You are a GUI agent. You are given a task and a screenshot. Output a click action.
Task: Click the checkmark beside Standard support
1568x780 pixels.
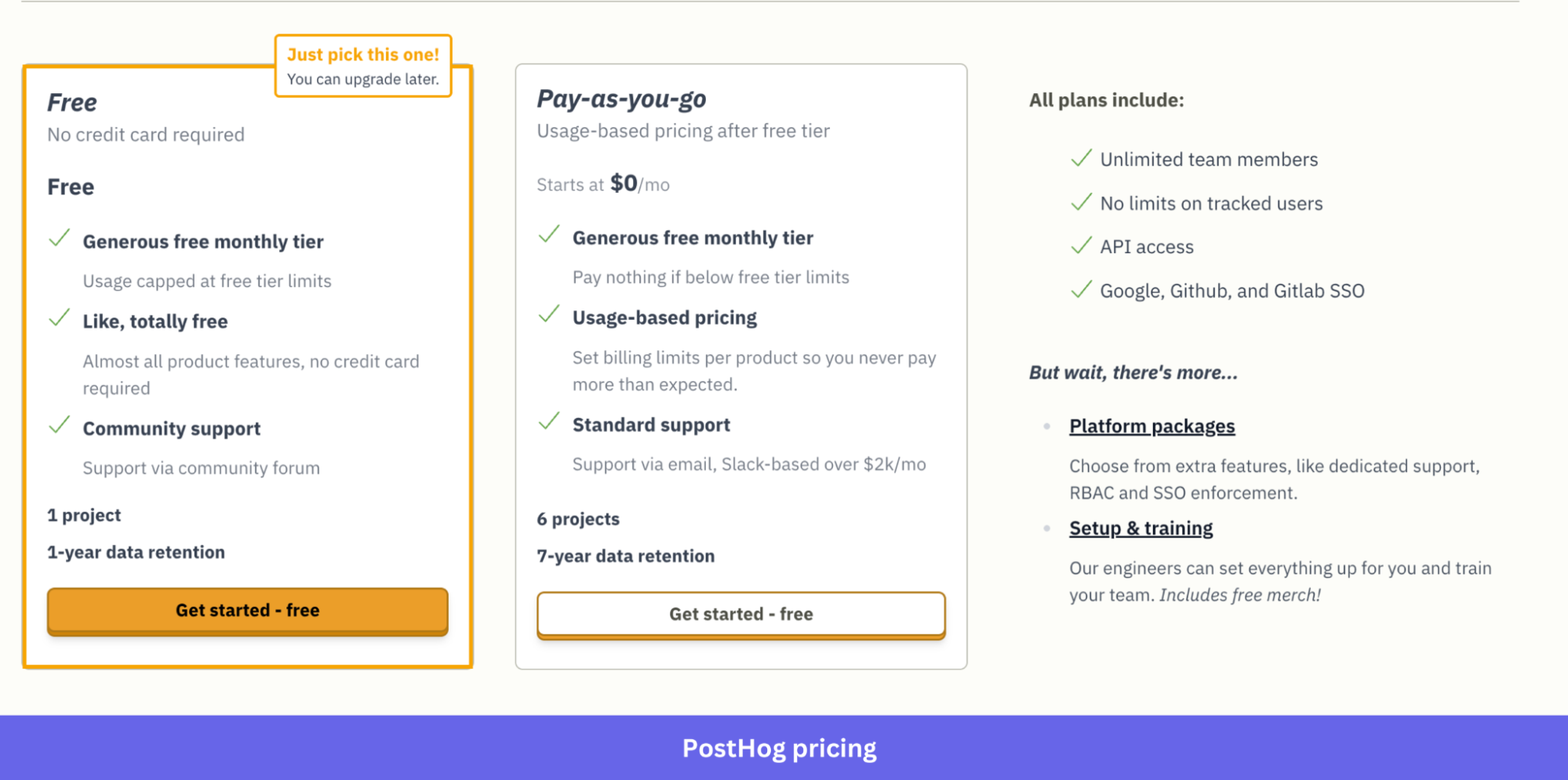[x=548, y=422]
